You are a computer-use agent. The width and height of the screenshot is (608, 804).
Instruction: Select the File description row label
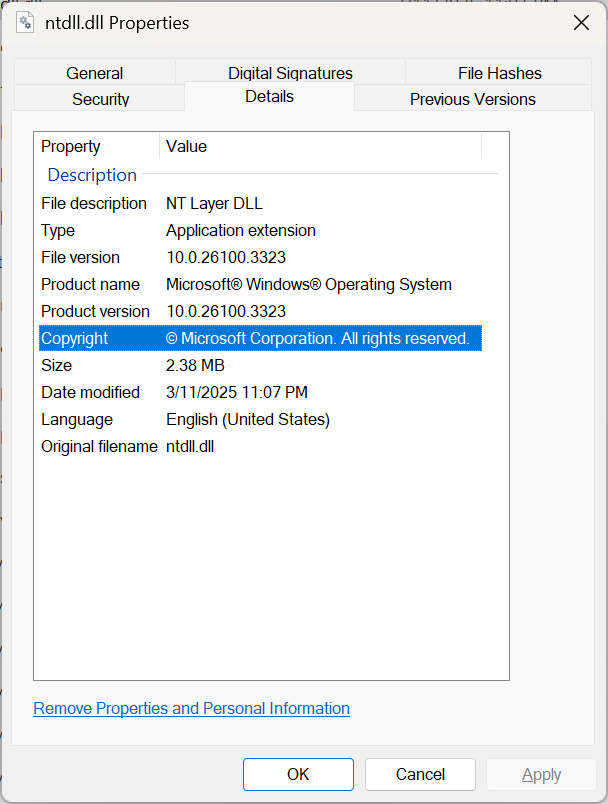[x=94, y=204]
